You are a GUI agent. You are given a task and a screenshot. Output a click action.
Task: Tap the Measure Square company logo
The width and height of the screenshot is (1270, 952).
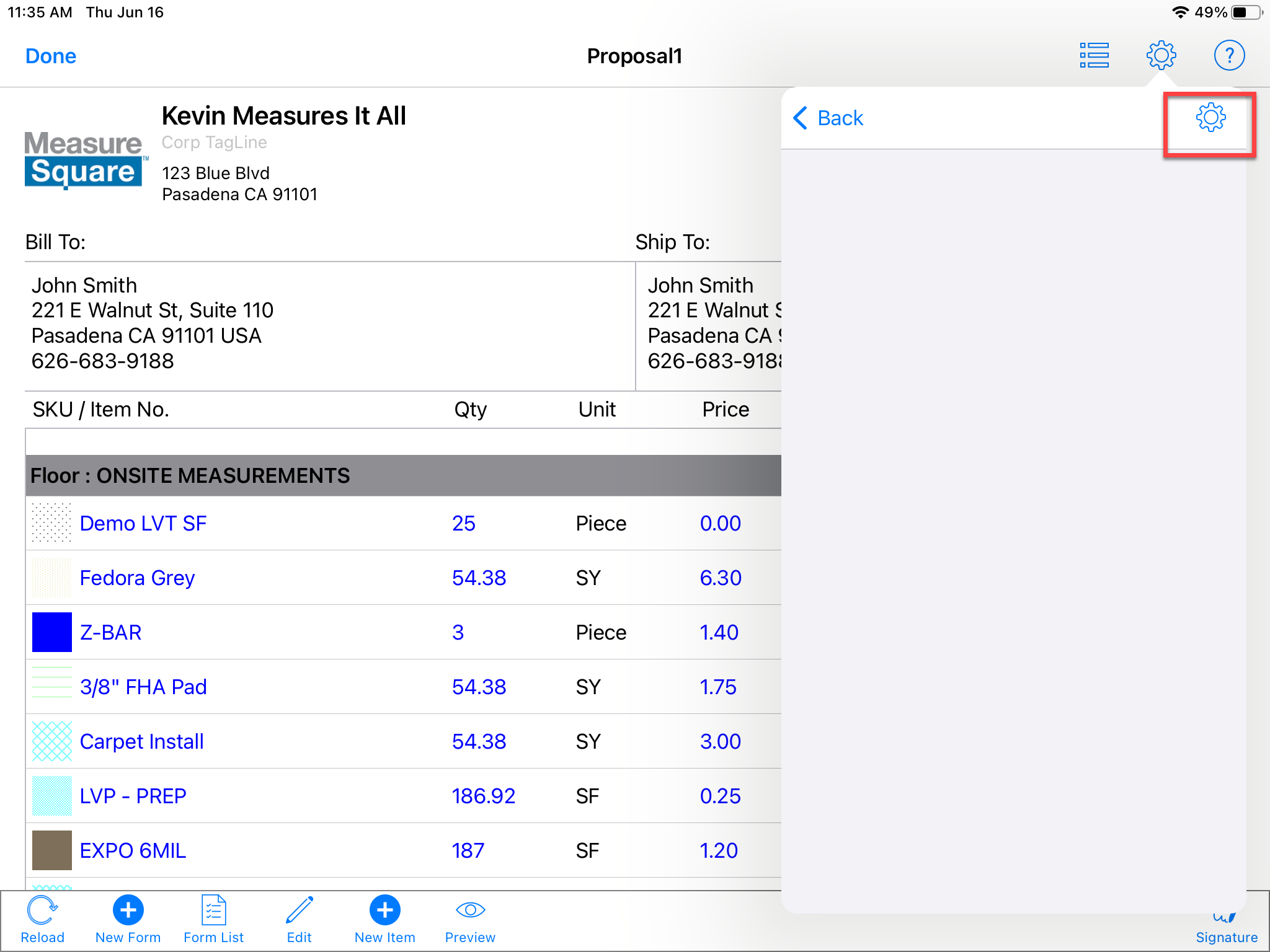click(x=84, y=159)
